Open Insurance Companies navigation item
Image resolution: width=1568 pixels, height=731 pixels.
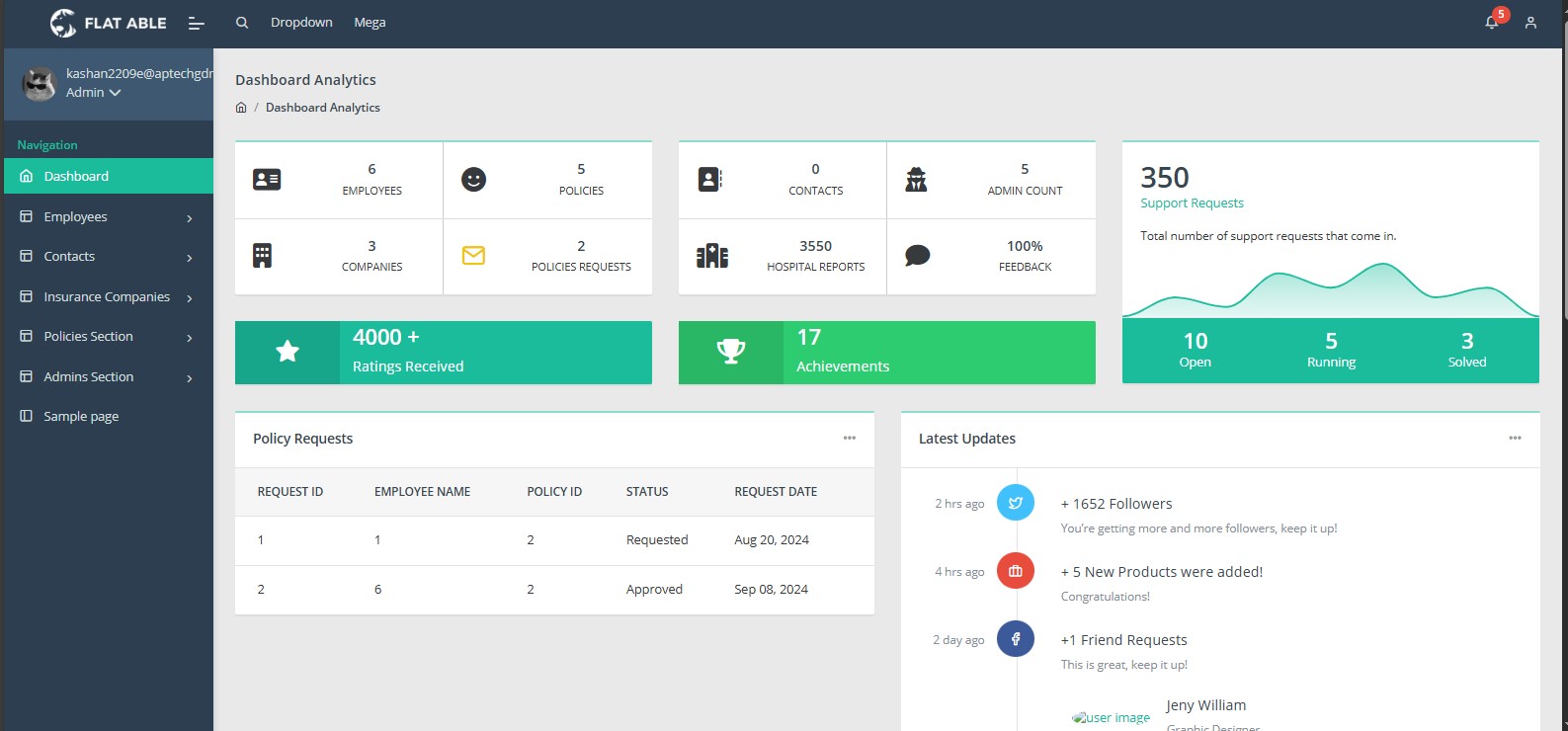109,296
